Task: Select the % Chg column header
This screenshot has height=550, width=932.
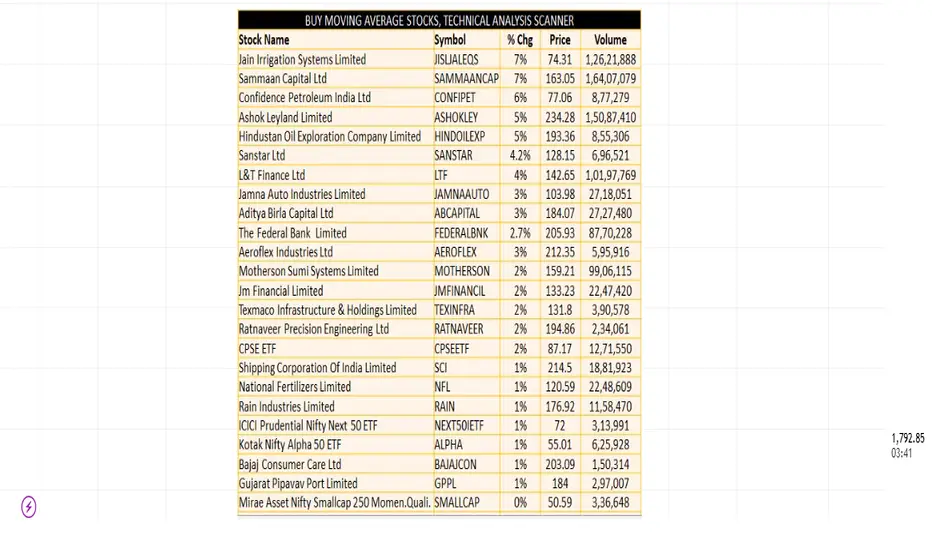Action: pyautogui.click(x=520, y=40)
